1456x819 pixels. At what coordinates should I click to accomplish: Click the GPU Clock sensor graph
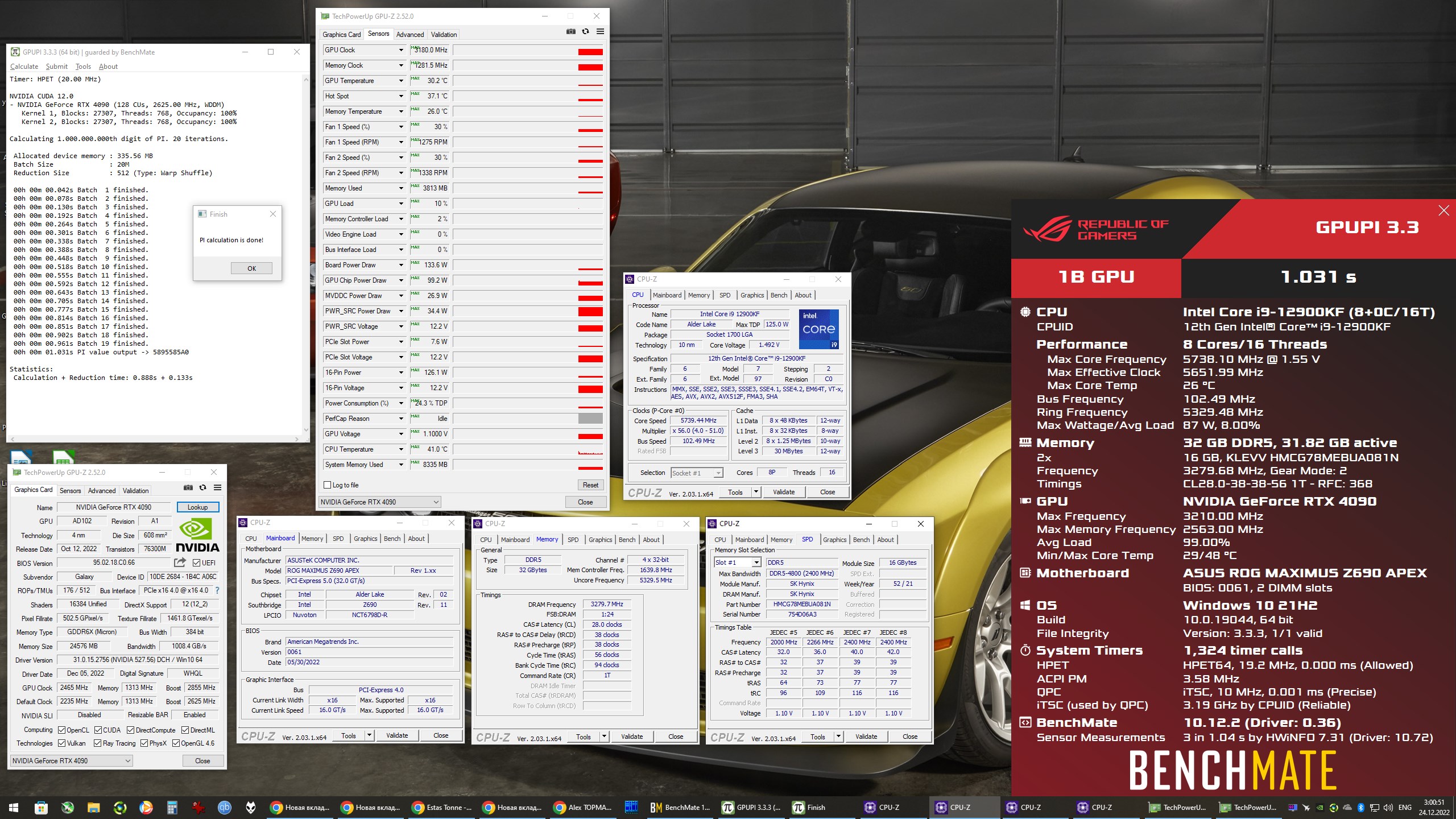click(x=528, y=50)
